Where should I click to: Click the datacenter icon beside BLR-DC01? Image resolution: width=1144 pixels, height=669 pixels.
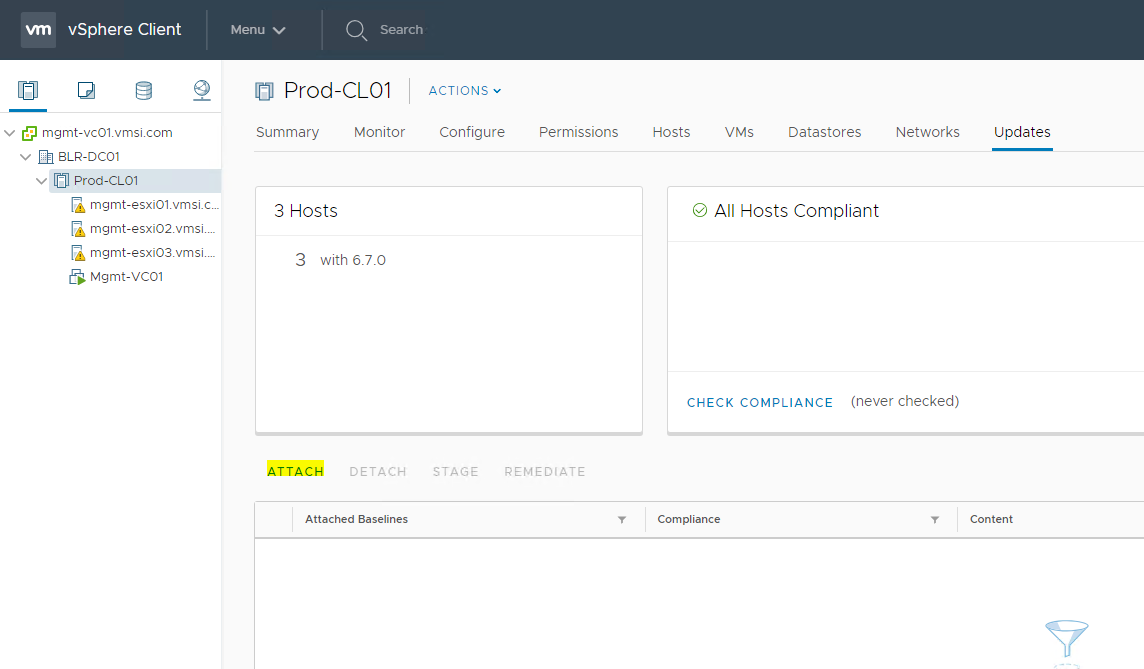(x=46, y=157)
